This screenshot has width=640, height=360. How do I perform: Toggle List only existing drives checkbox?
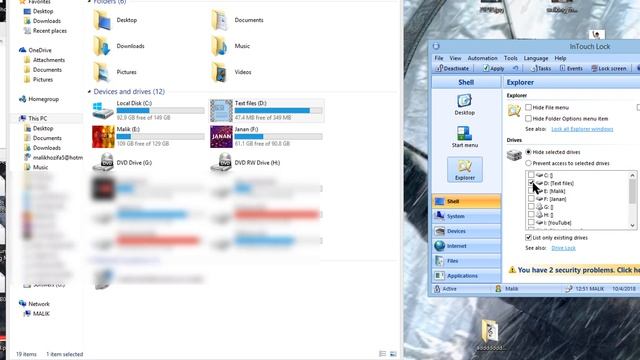point(529,237)
